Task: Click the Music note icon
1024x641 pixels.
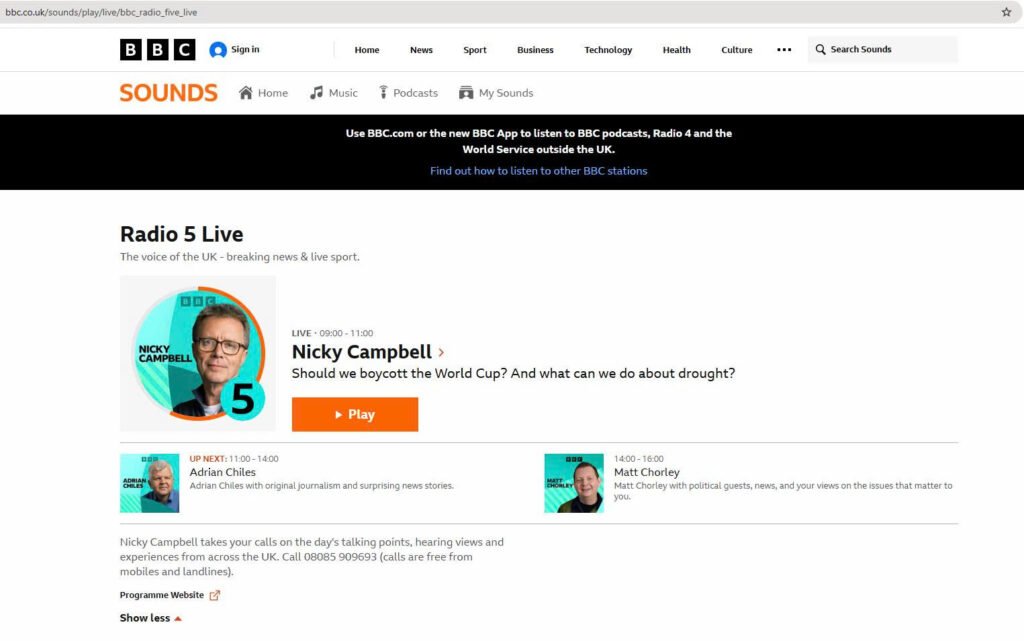Action: tap(317, 93)
